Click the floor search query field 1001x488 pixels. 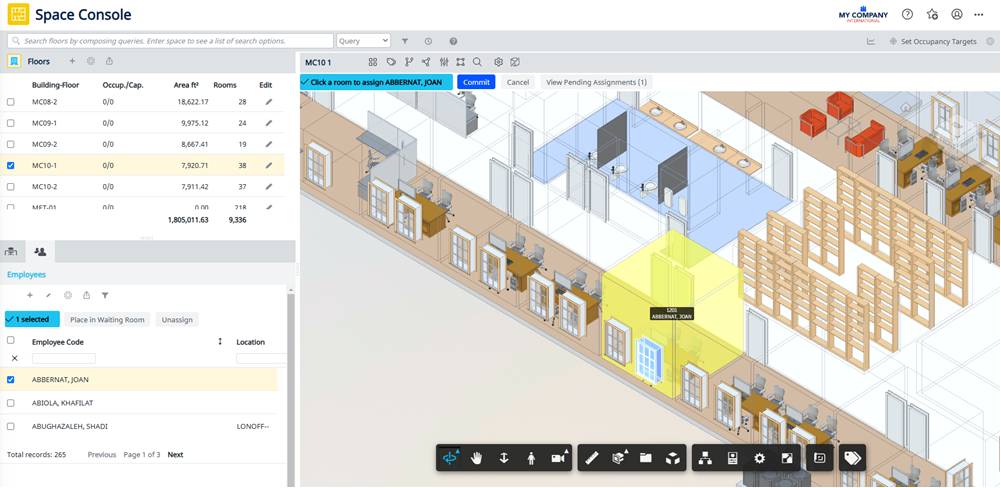tap(170, 41)
